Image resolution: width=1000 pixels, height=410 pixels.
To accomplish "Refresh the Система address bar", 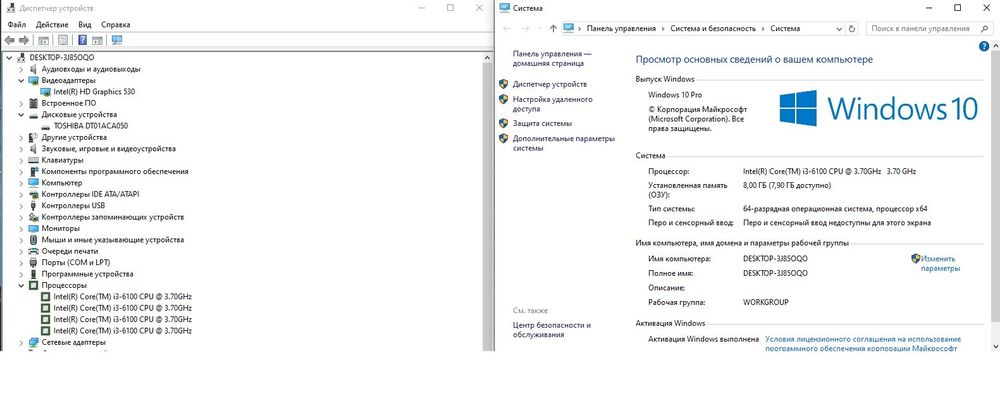I will tap(853, 29).
